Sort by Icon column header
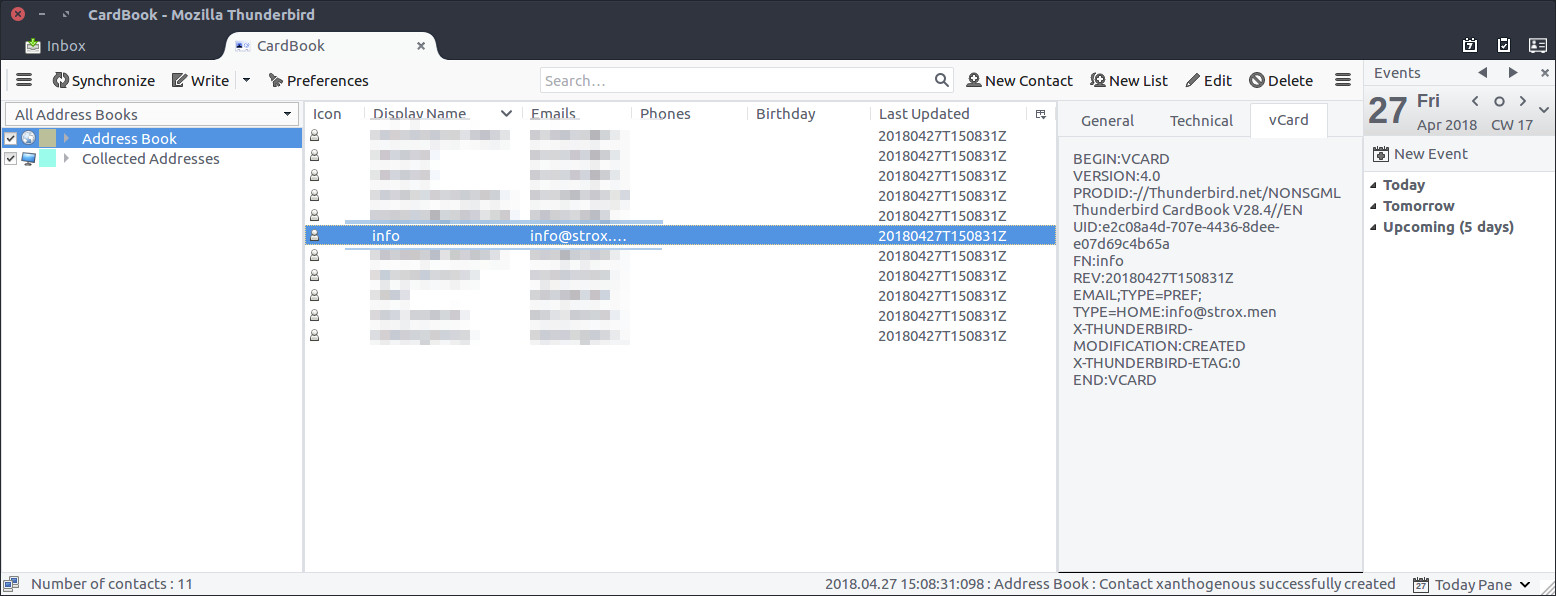This screenshot has width=1556, height=596. 333,113
